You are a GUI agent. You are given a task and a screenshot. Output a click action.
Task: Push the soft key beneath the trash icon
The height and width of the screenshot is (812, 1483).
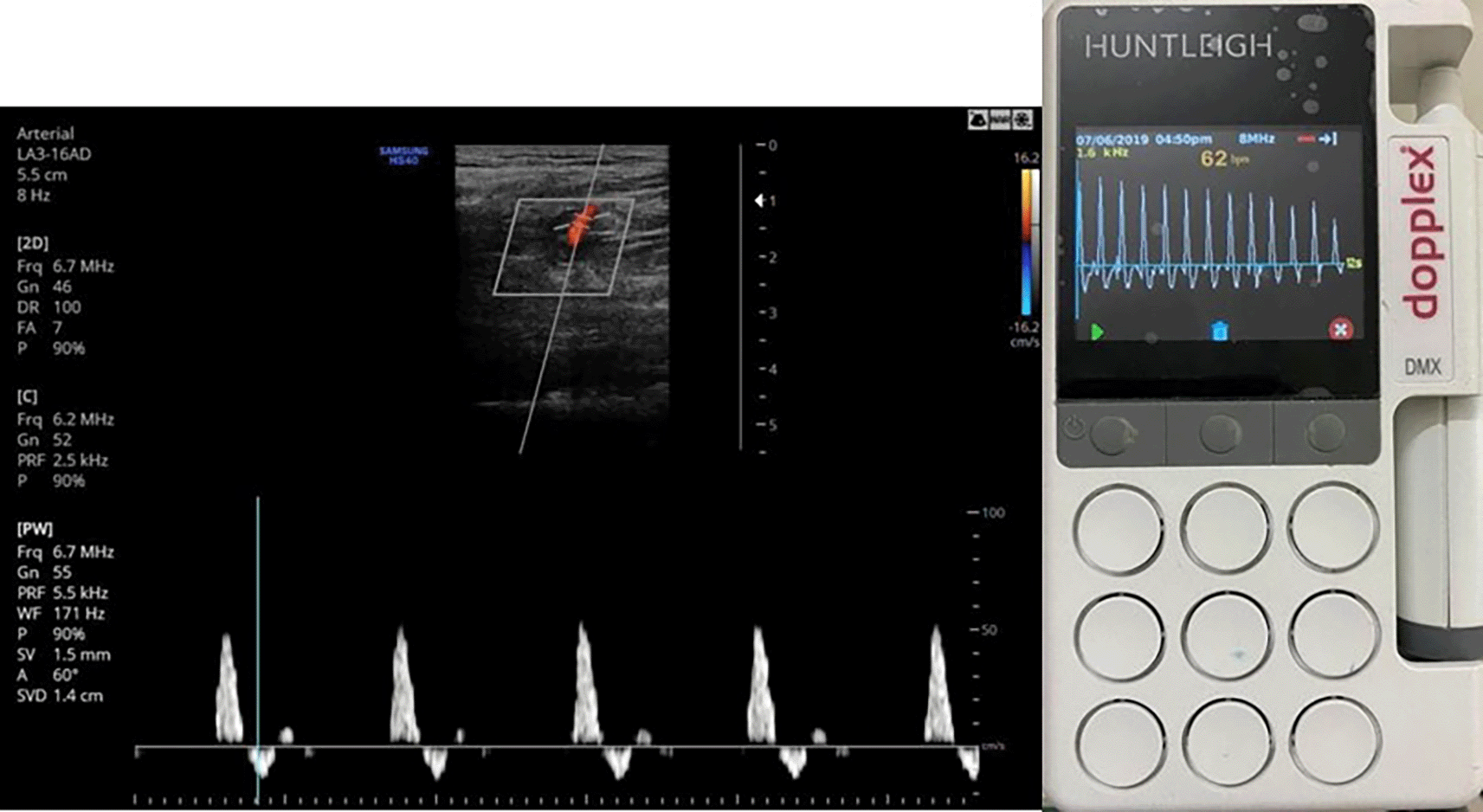click(1219, 433)
